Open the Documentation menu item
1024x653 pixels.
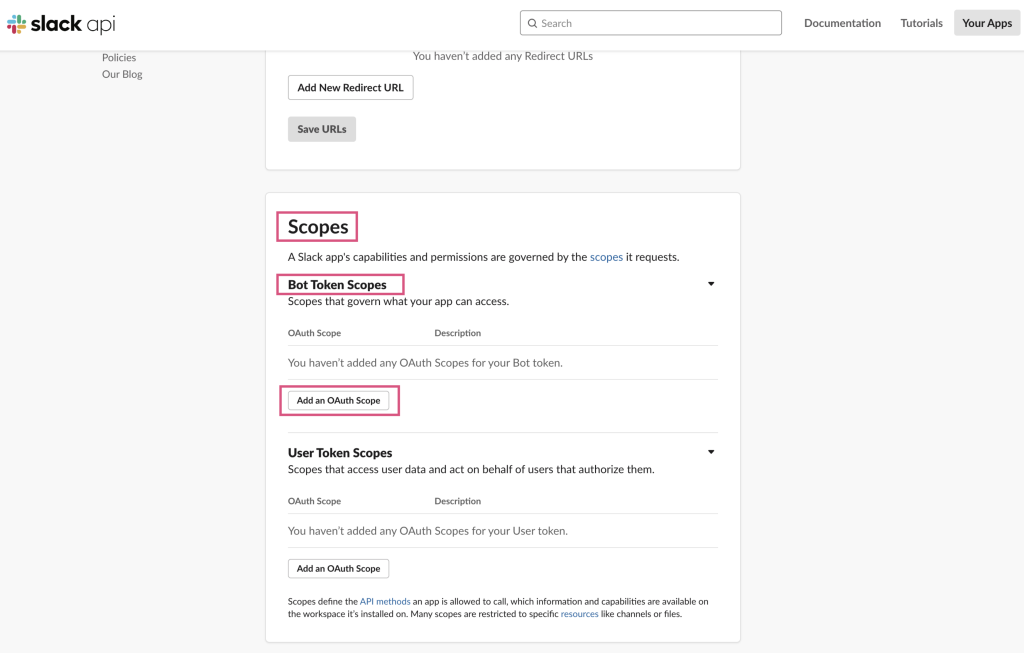(842, 23)
